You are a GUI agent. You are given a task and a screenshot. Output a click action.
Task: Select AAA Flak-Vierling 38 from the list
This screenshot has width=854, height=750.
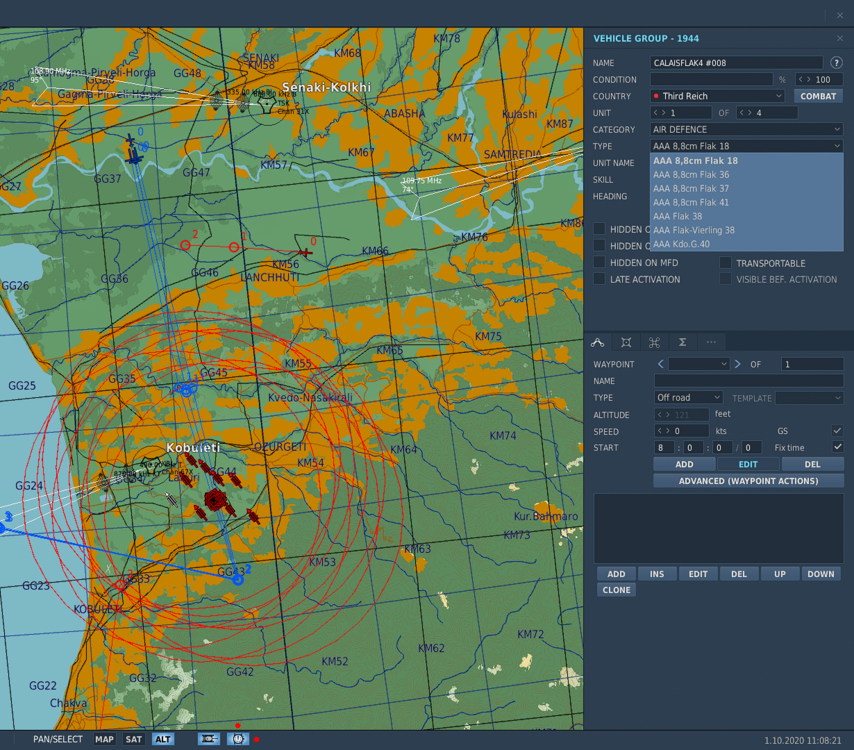[x=693, y=230]
